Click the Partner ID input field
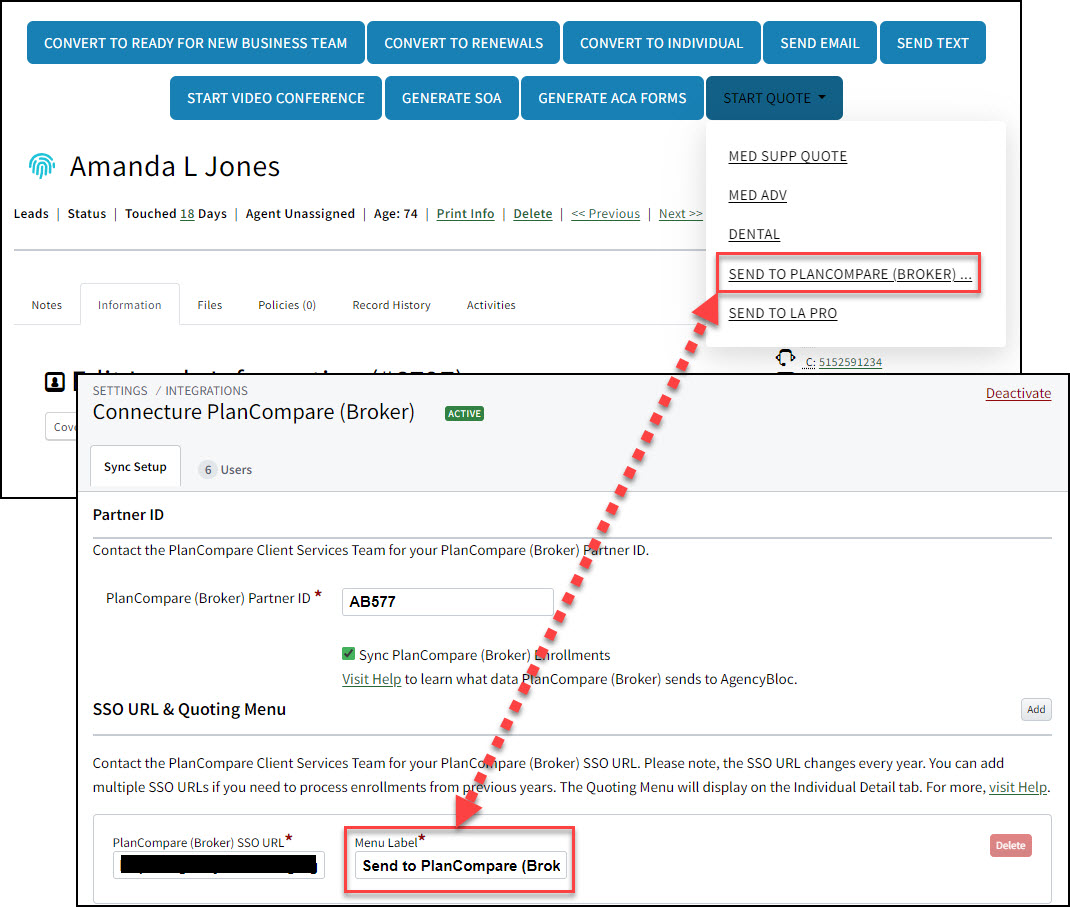 447,602
